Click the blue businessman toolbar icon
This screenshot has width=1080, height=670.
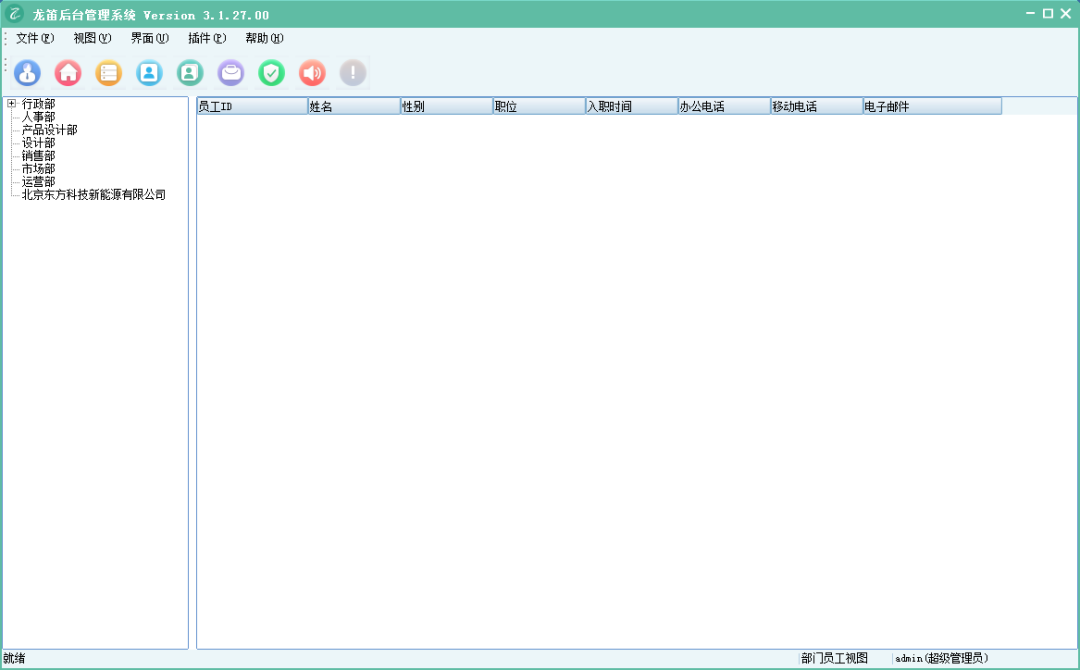coord(28,73)
